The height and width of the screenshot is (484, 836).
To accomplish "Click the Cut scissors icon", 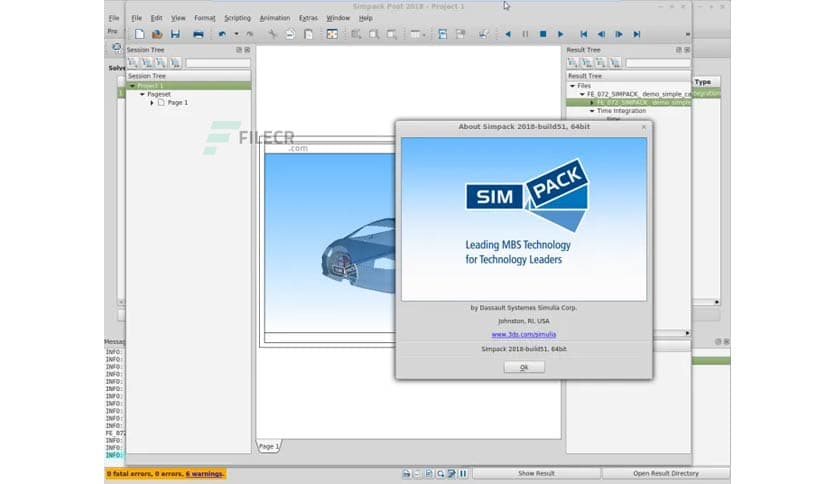I will [x=272, y=34].
